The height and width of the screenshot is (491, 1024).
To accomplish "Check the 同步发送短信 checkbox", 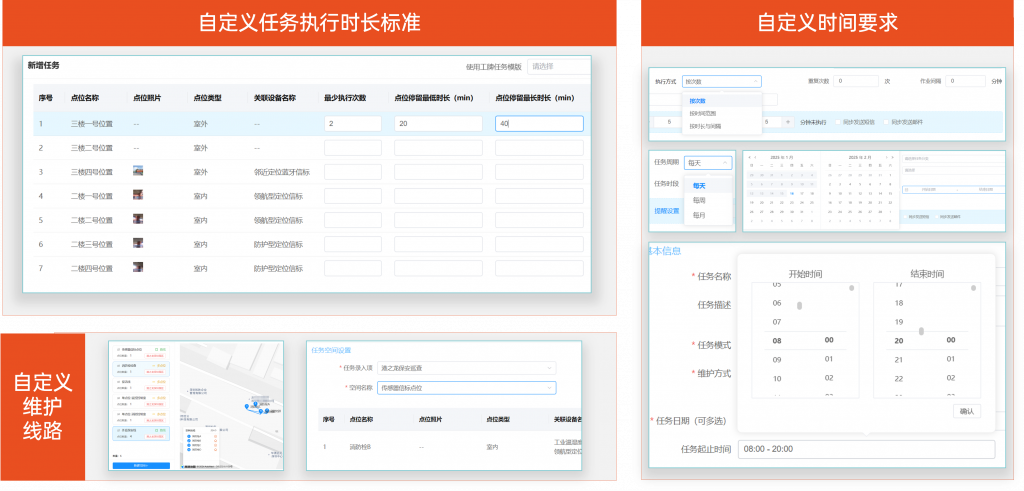I will pos(836,121).
